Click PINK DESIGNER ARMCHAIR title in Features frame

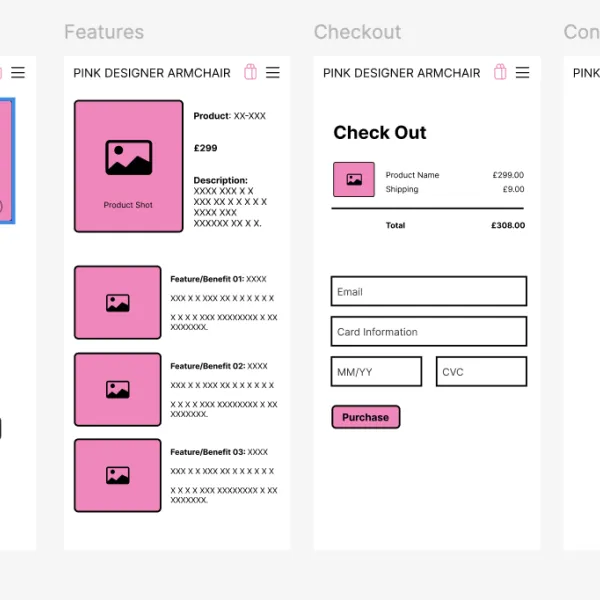coord(152,73)
